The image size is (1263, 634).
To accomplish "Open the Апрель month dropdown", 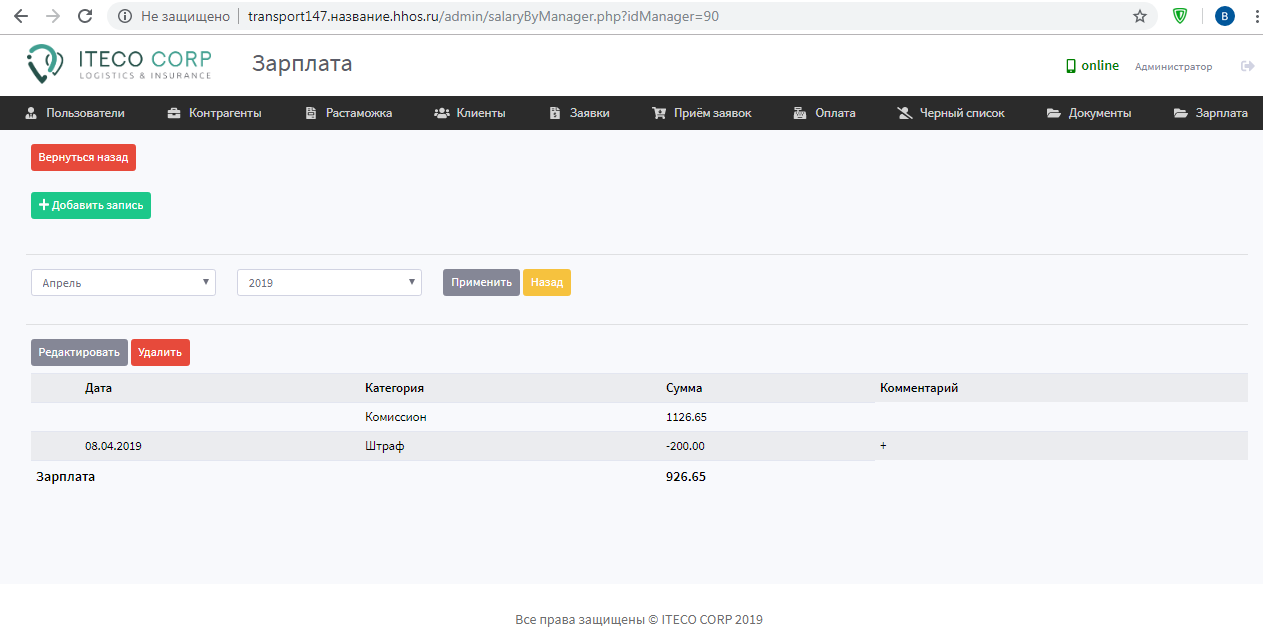I will point(123,283).
